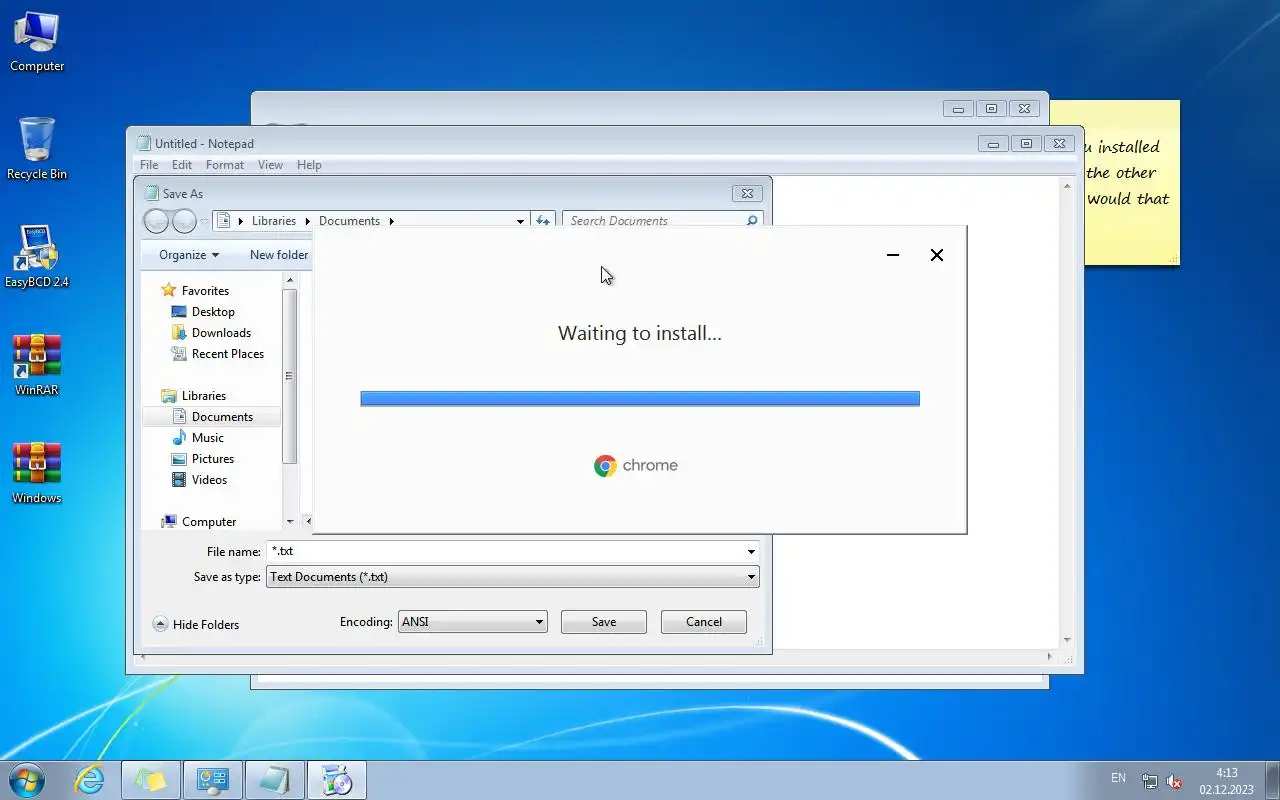Click the Back arrow in Save As
The image size is (1280, 800).
(x=157, y=221)
